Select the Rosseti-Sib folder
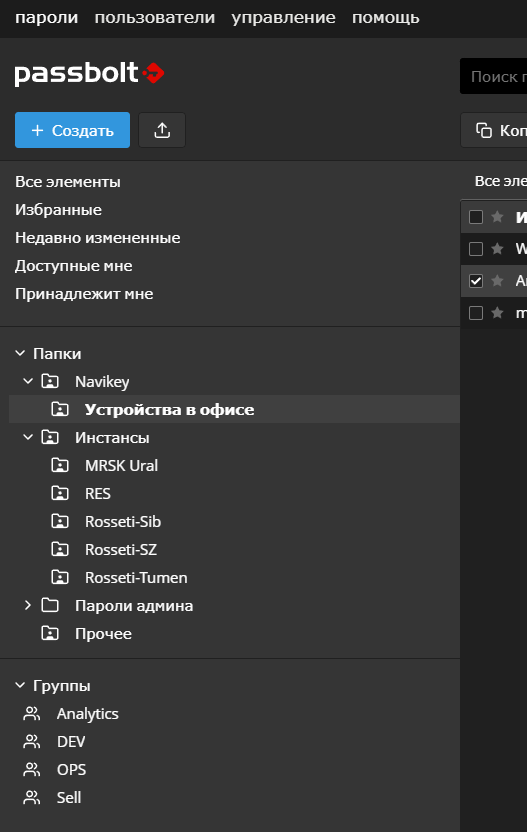This screenshot has height=832, width=527. tap(123, 522)
